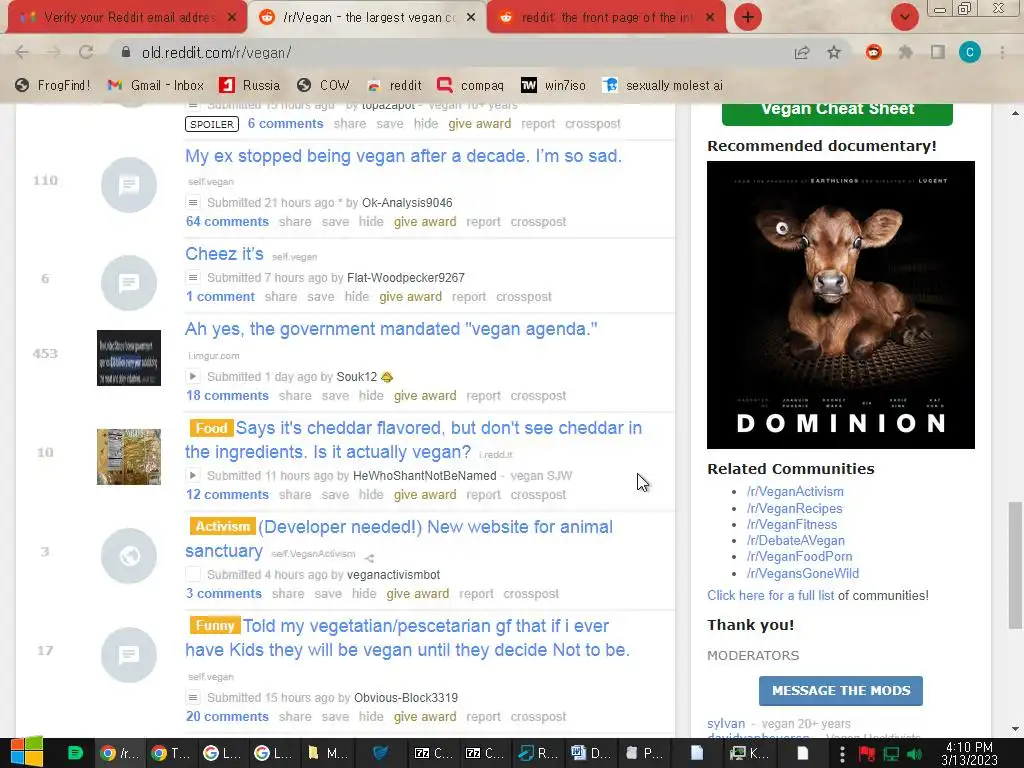This screenshot has width=1024, height=768.
Task: Close the /r/Vegan tab
Action: pyautogui.click(x=471, y=18)
